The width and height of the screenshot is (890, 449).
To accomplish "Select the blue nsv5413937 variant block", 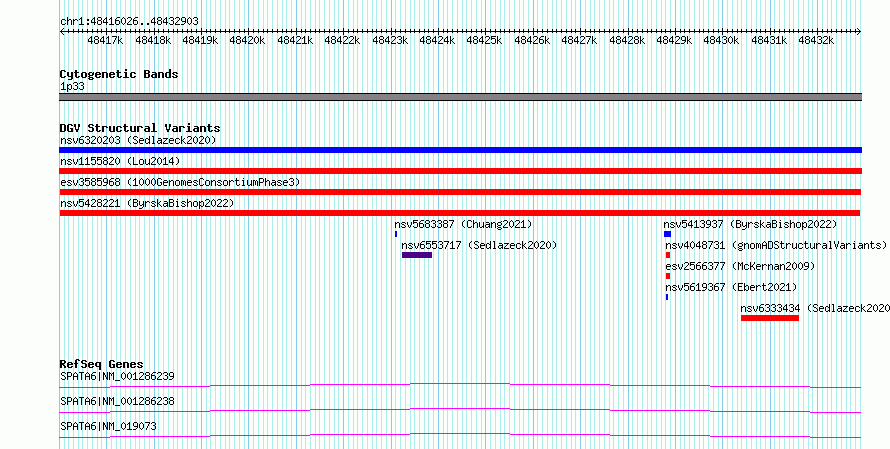I will point(668,234).
